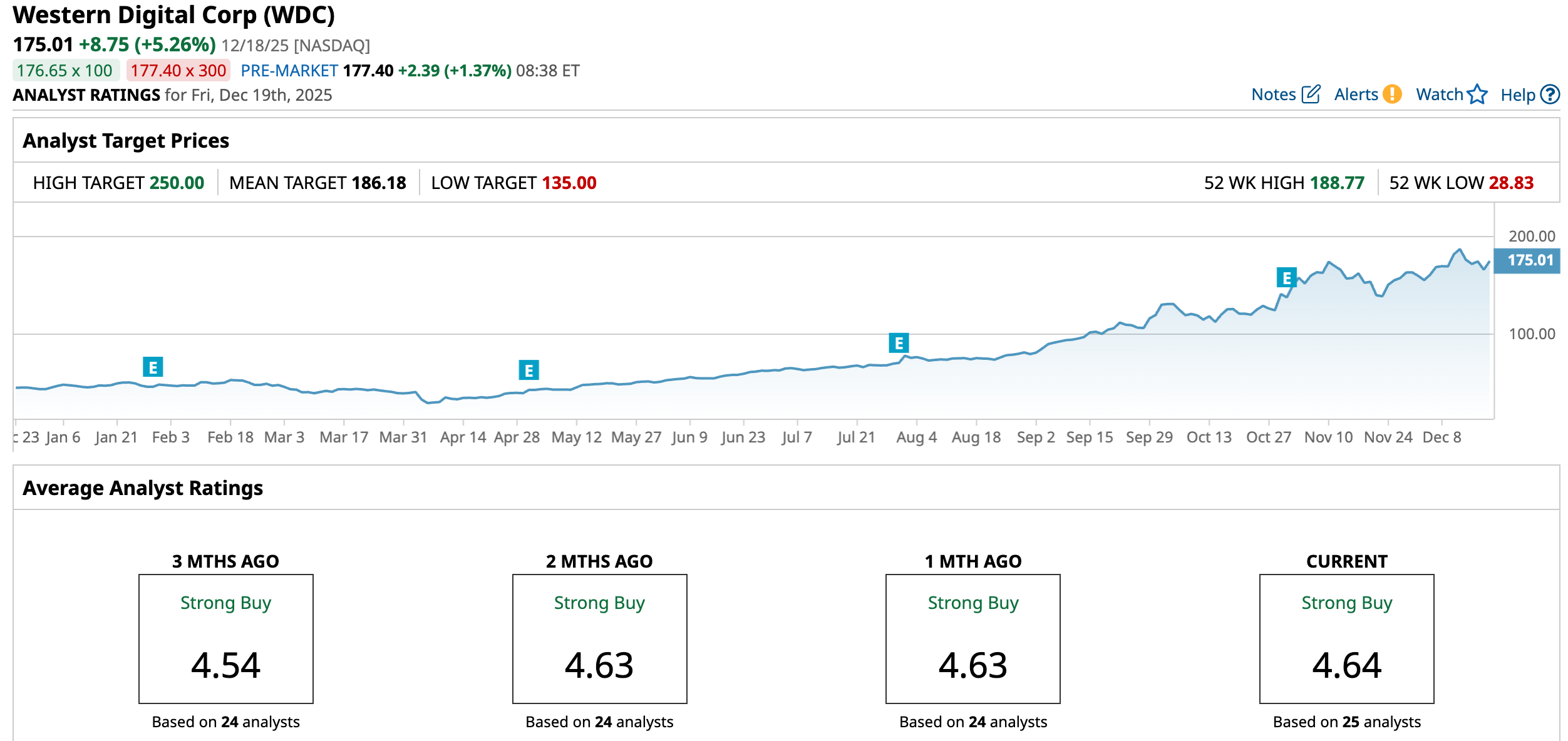Open the Help link

pos(1517,95)
